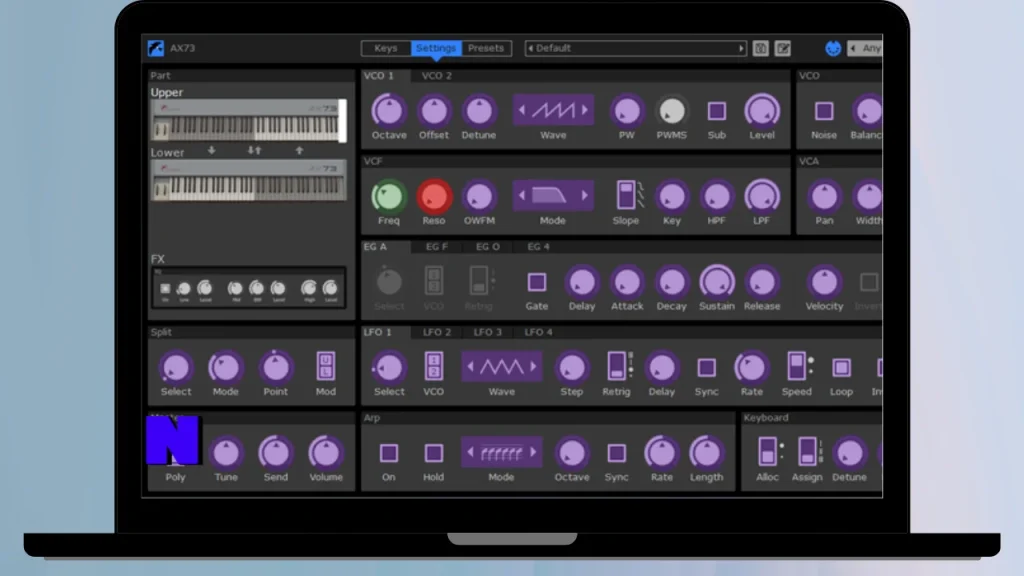This screenshot has height=576, width=1024.
Task: Toggle the EG Gate switch
Action: click(537, 282)
